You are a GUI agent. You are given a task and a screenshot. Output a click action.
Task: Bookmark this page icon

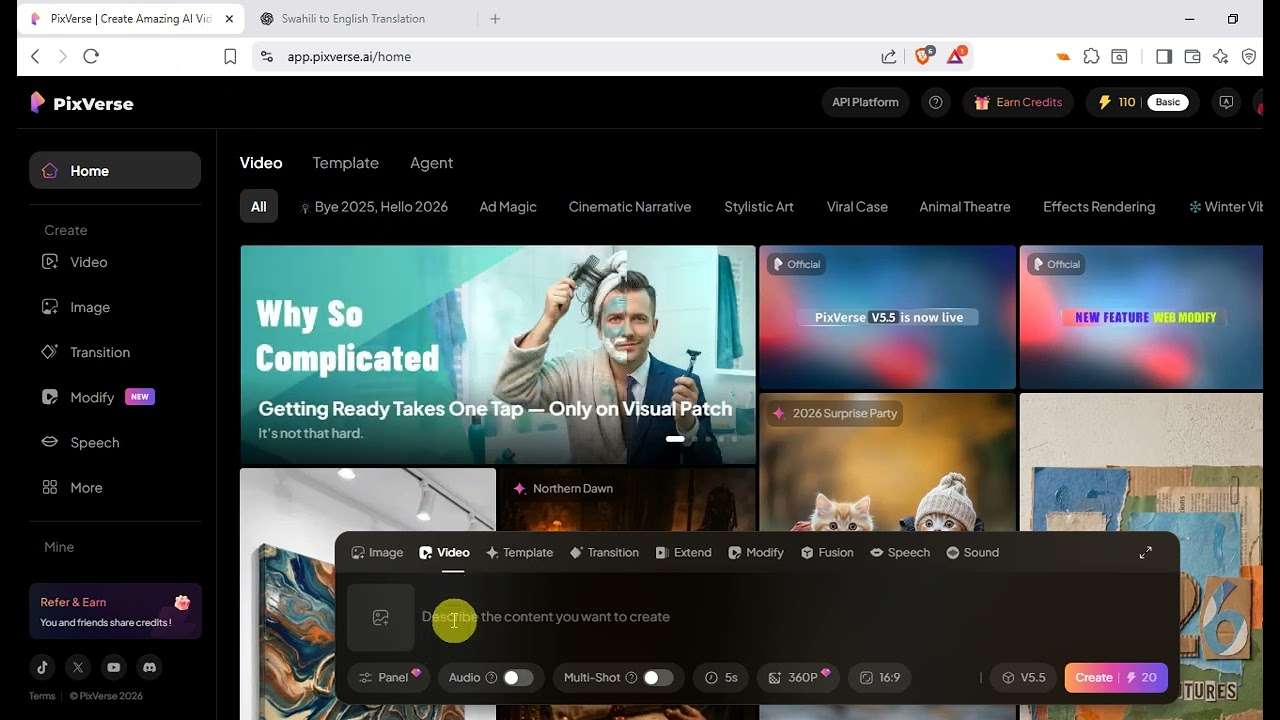click(x=230, y=57)
